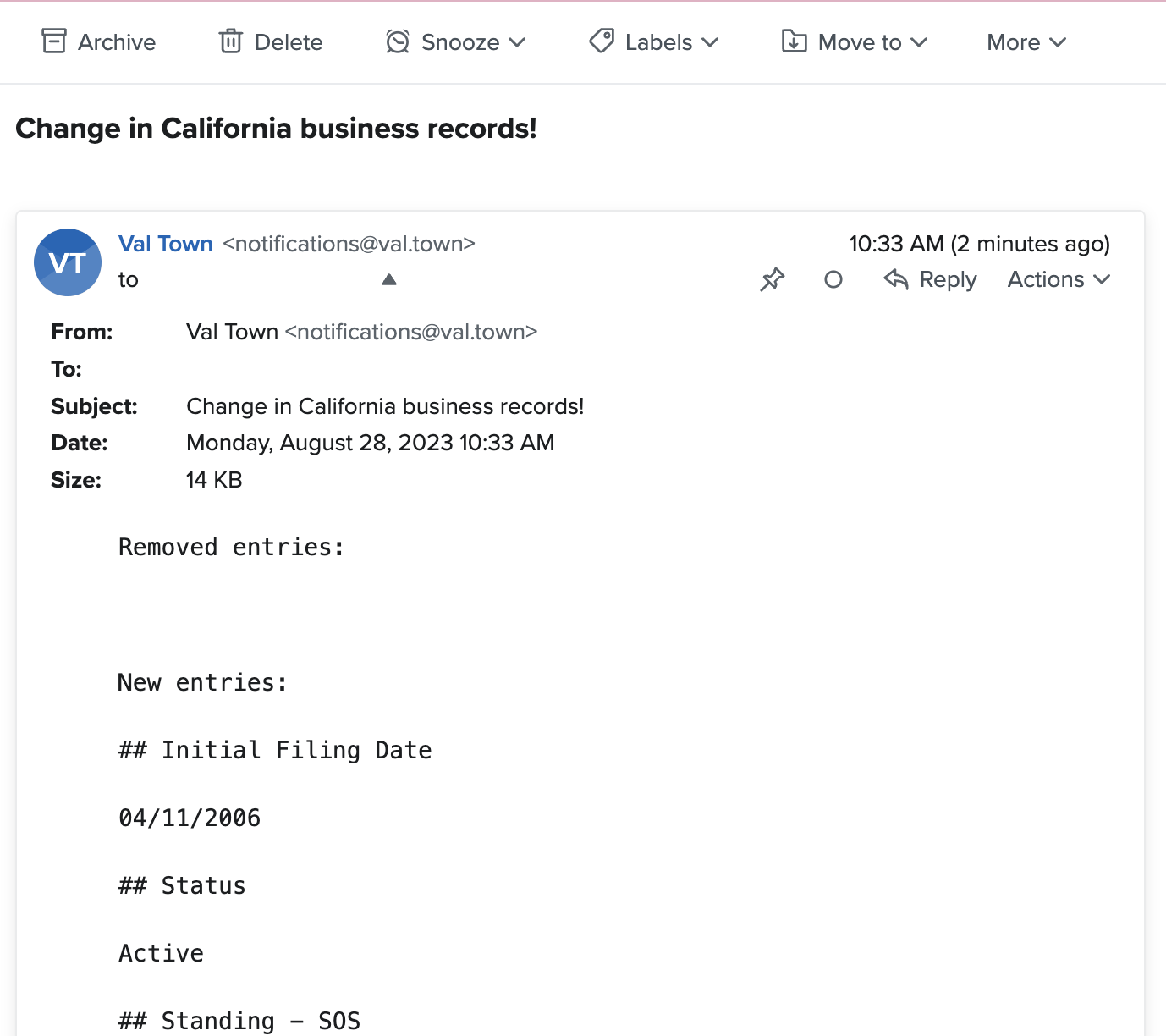Click the Move to folder icon
The width and height of the screenshot is (1166, 1036).
click(794, 41)
